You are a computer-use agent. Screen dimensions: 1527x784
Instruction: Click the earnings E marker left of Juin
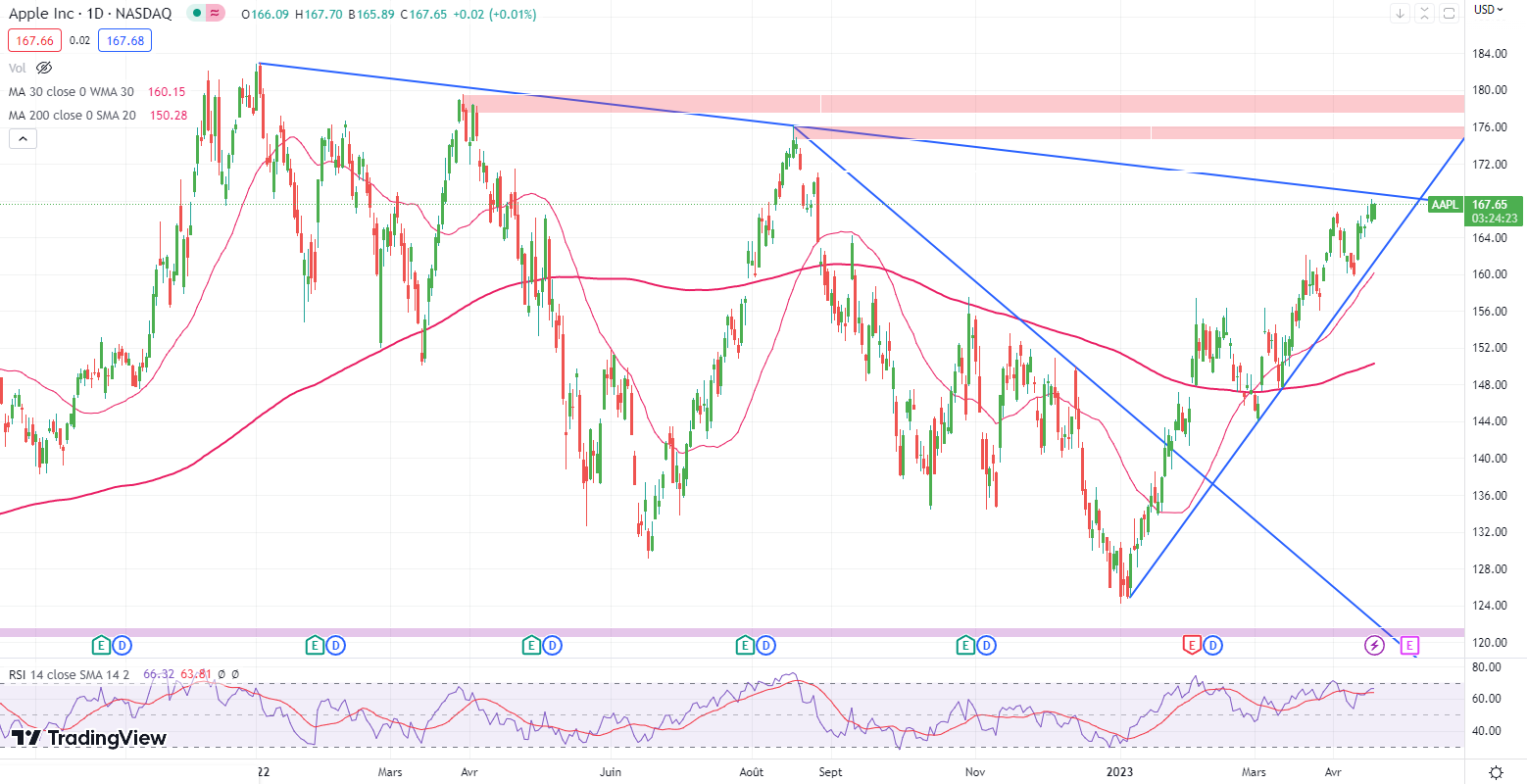tap(531, 645)
